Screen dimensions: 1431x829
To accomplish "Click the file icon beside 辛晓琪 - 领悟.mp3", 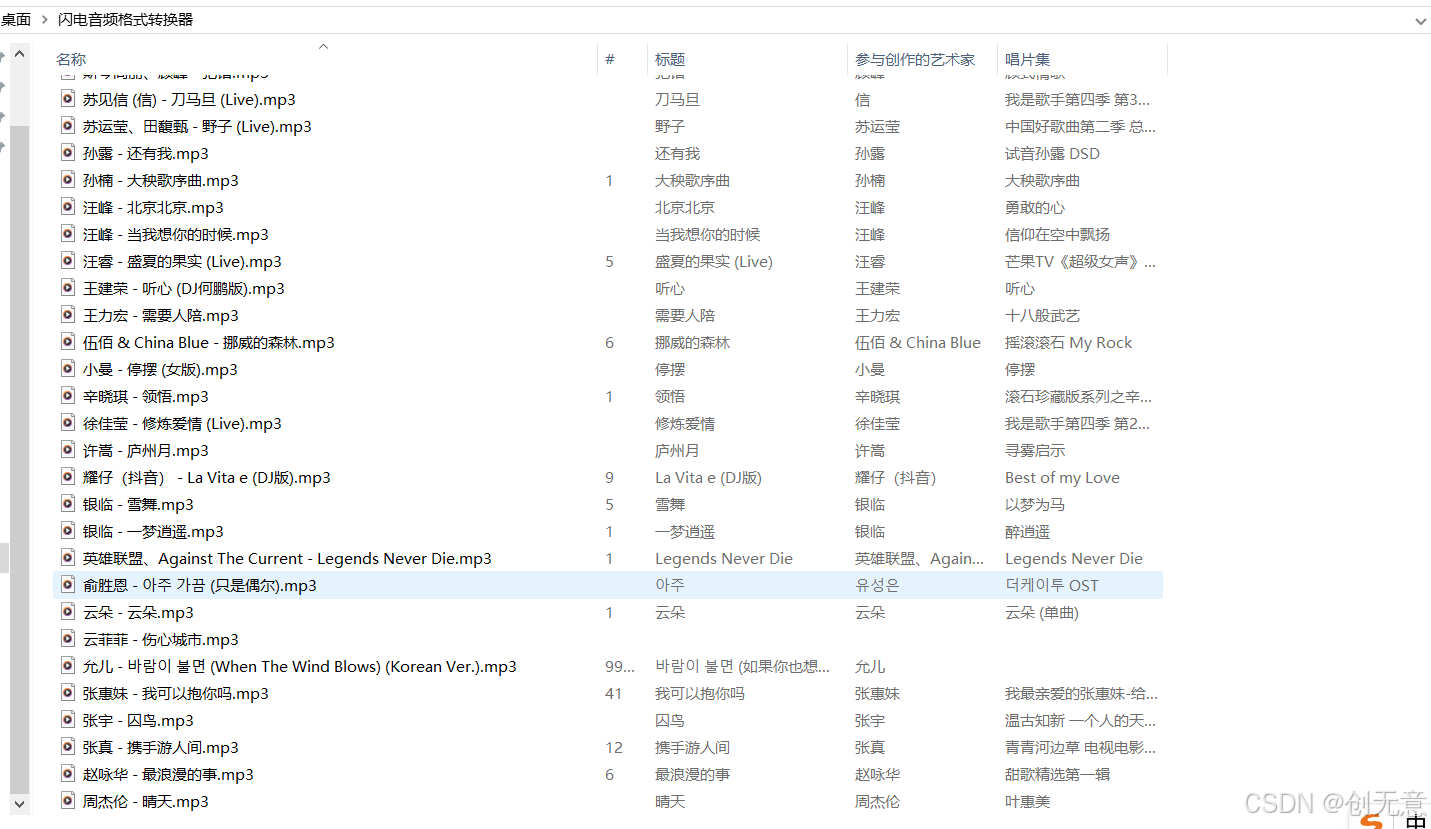I will (x=68, y=396).
